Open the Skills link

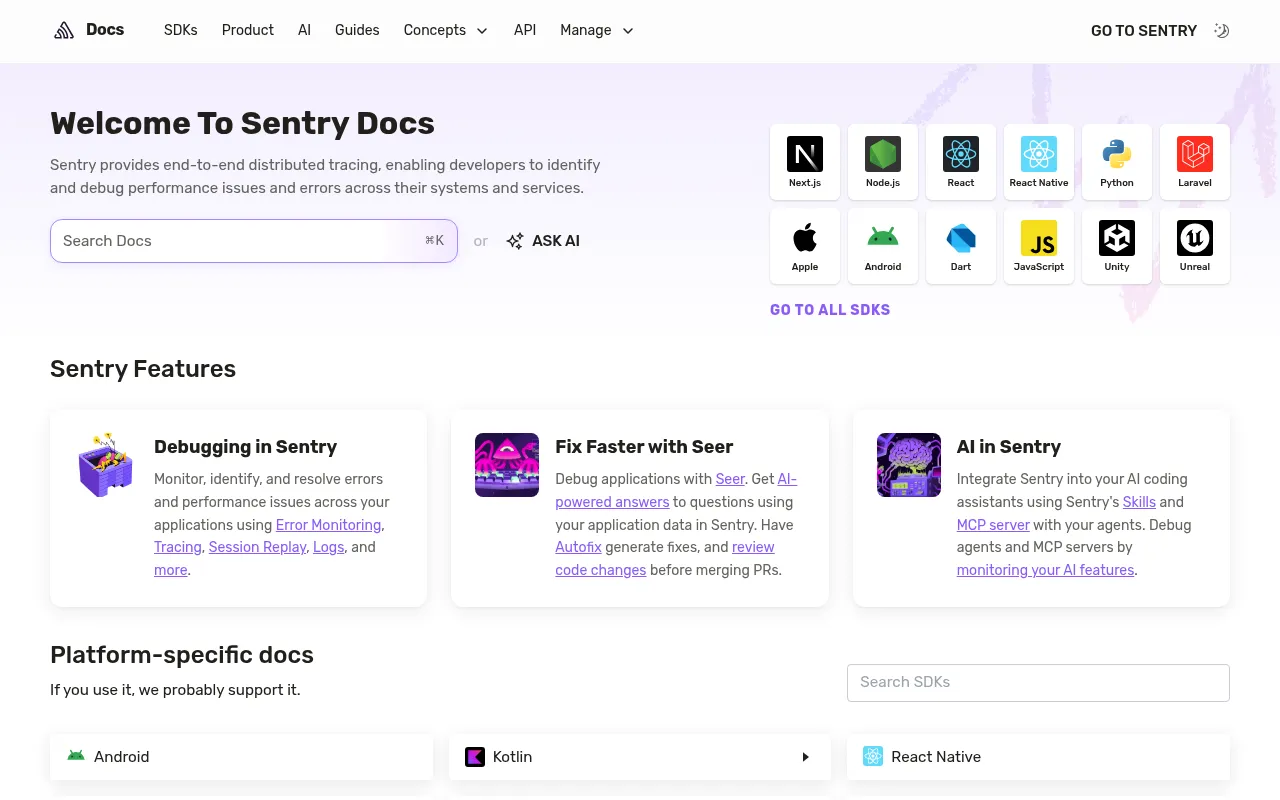[1139, 502]
